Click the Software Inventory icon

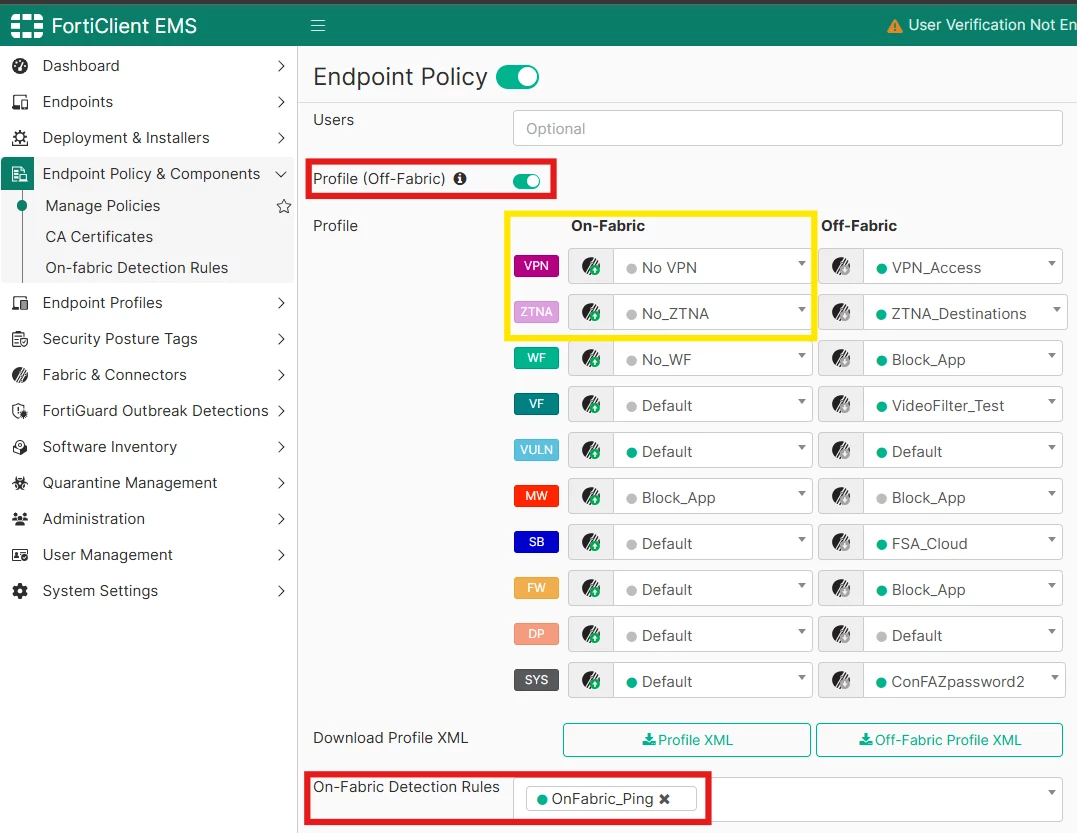[x=20, y=447]
